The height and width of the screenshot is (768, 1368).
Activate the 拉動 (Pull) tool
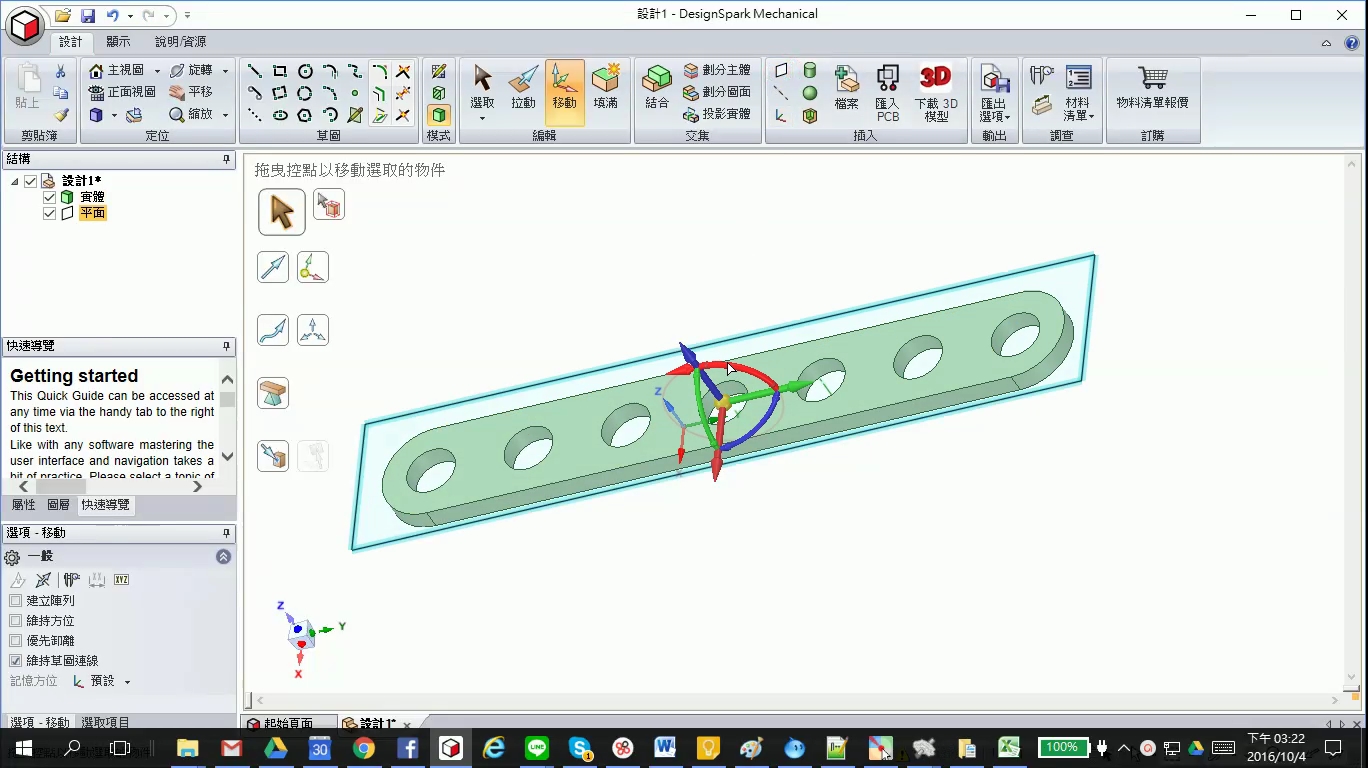(x=523, y=87)
